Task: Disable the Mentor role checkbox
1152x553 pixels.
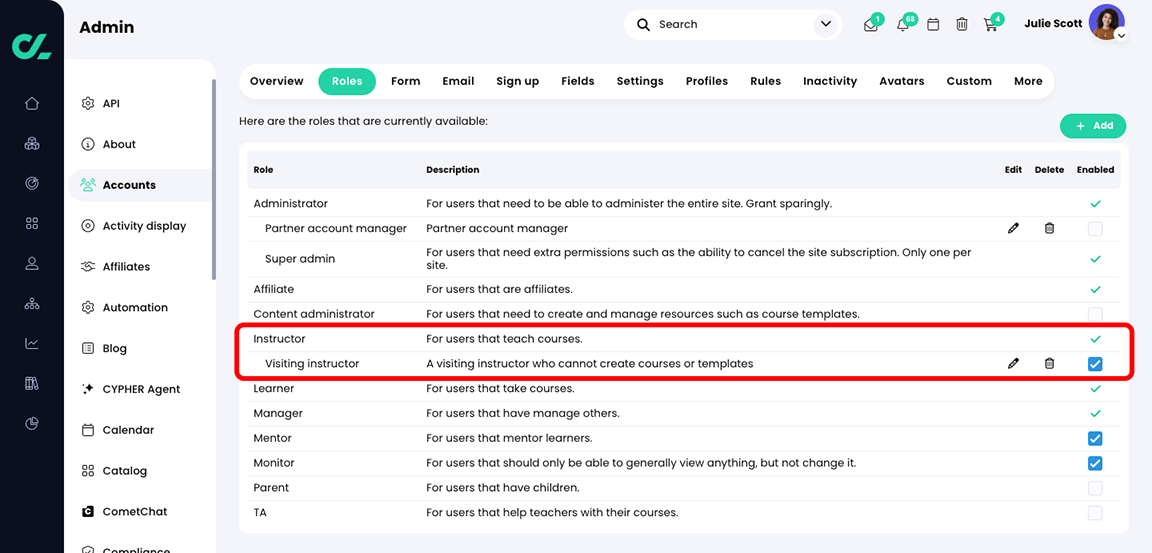Action: click(x=1095, y=438)
